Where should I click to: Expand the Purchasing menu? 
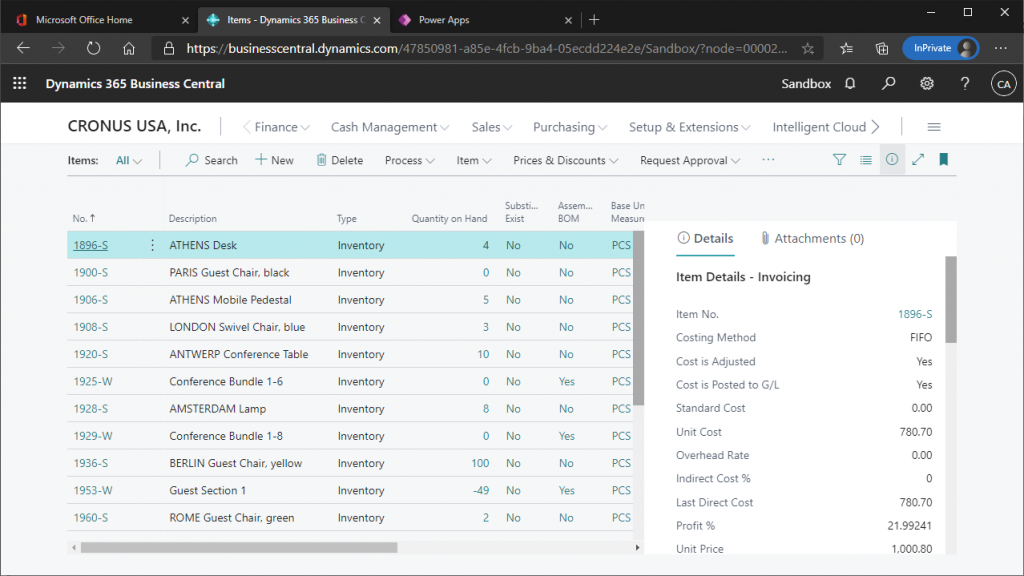(570, 127)
